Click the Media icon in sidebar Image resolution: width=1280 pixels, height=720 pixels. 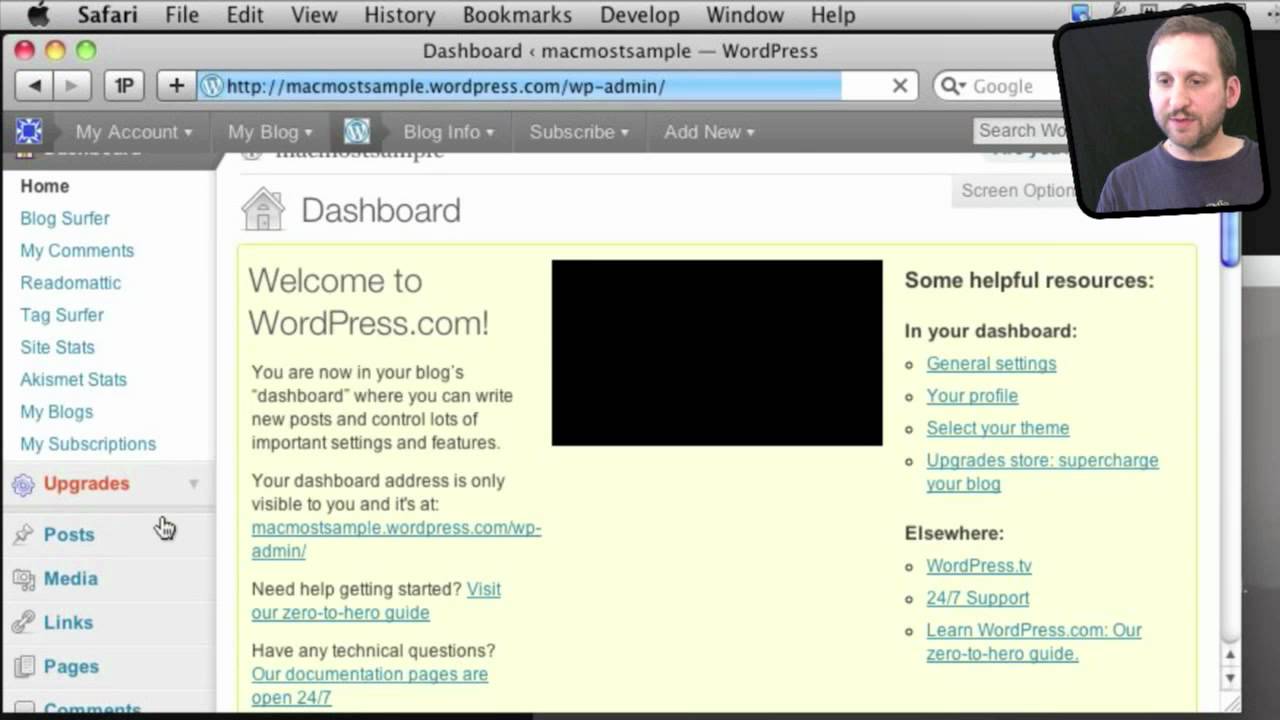[x=23, y=579]
